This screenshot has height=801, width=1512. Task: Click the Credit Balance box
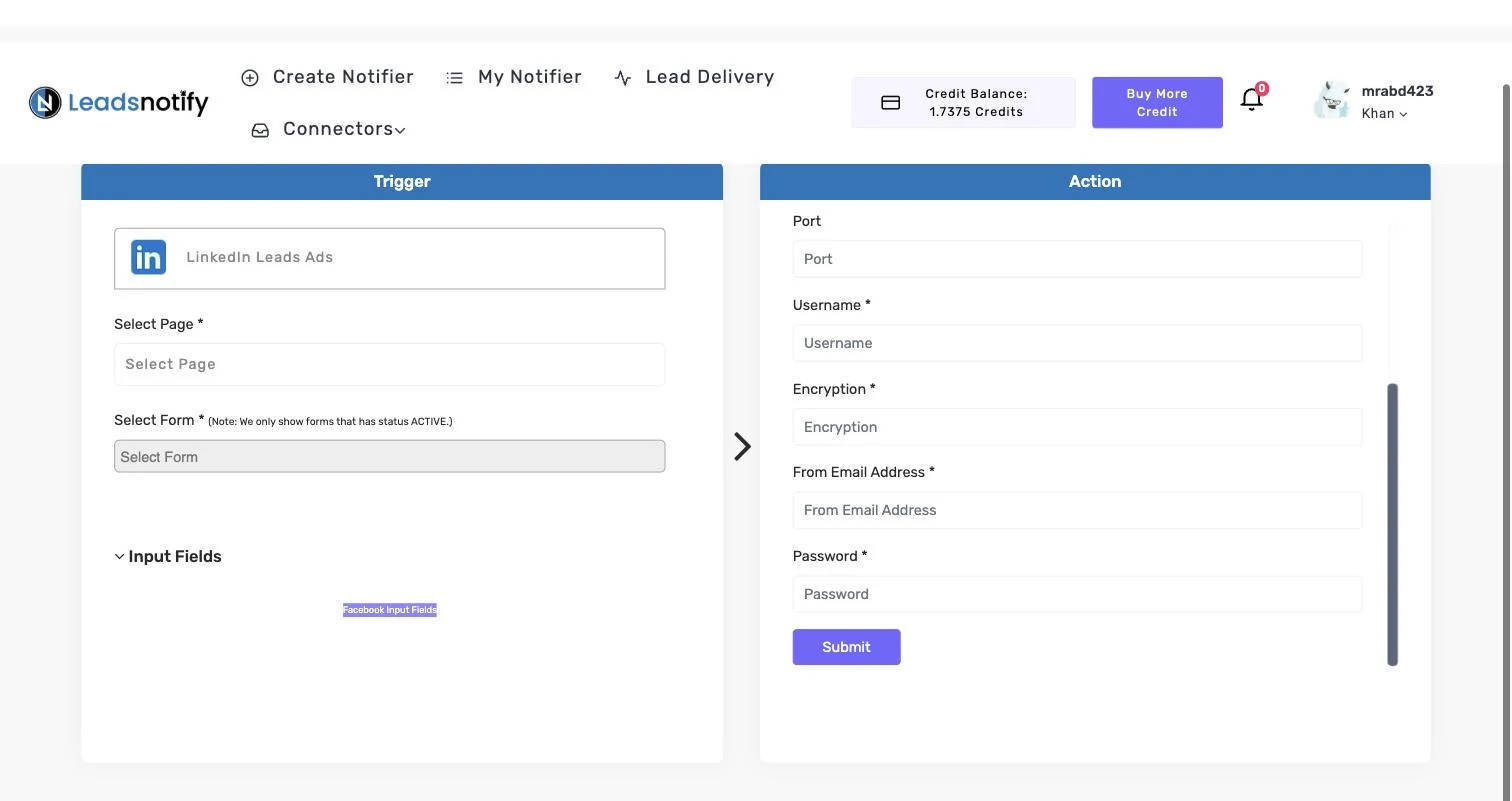pos(964,103)
